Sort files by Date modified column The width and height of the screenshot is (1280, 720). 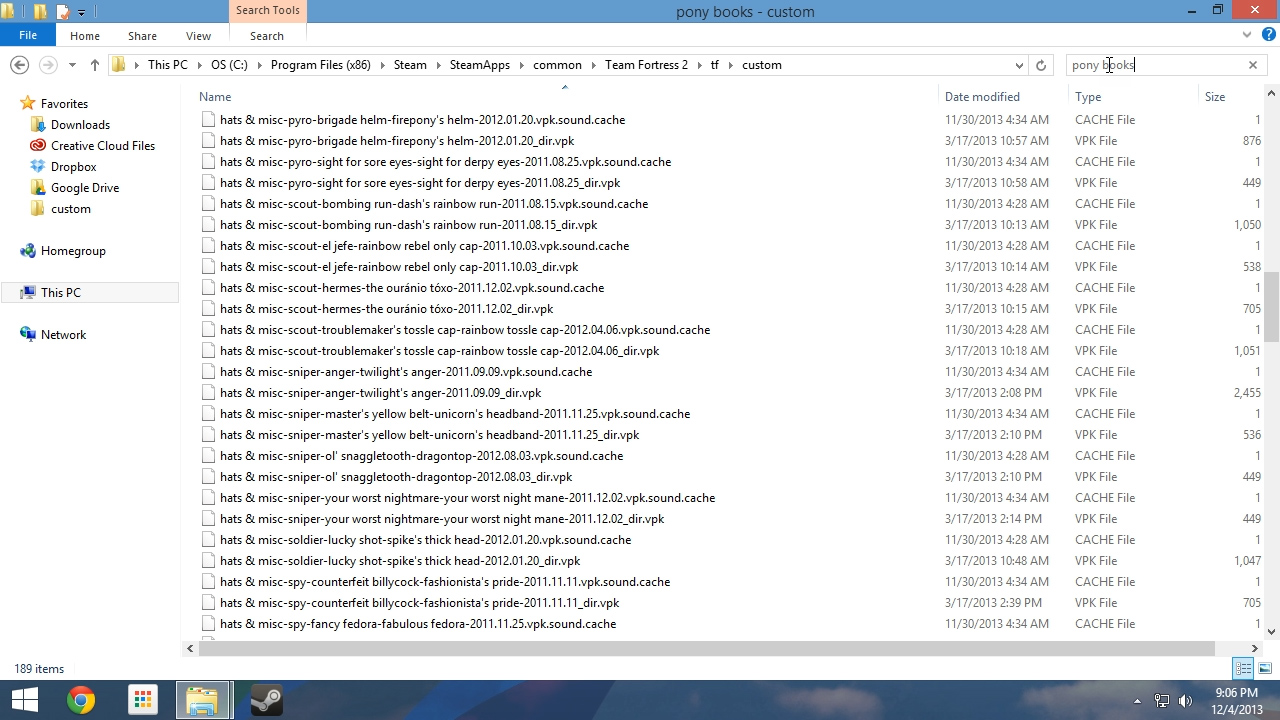pyautogui.click(x=982, y=97)
